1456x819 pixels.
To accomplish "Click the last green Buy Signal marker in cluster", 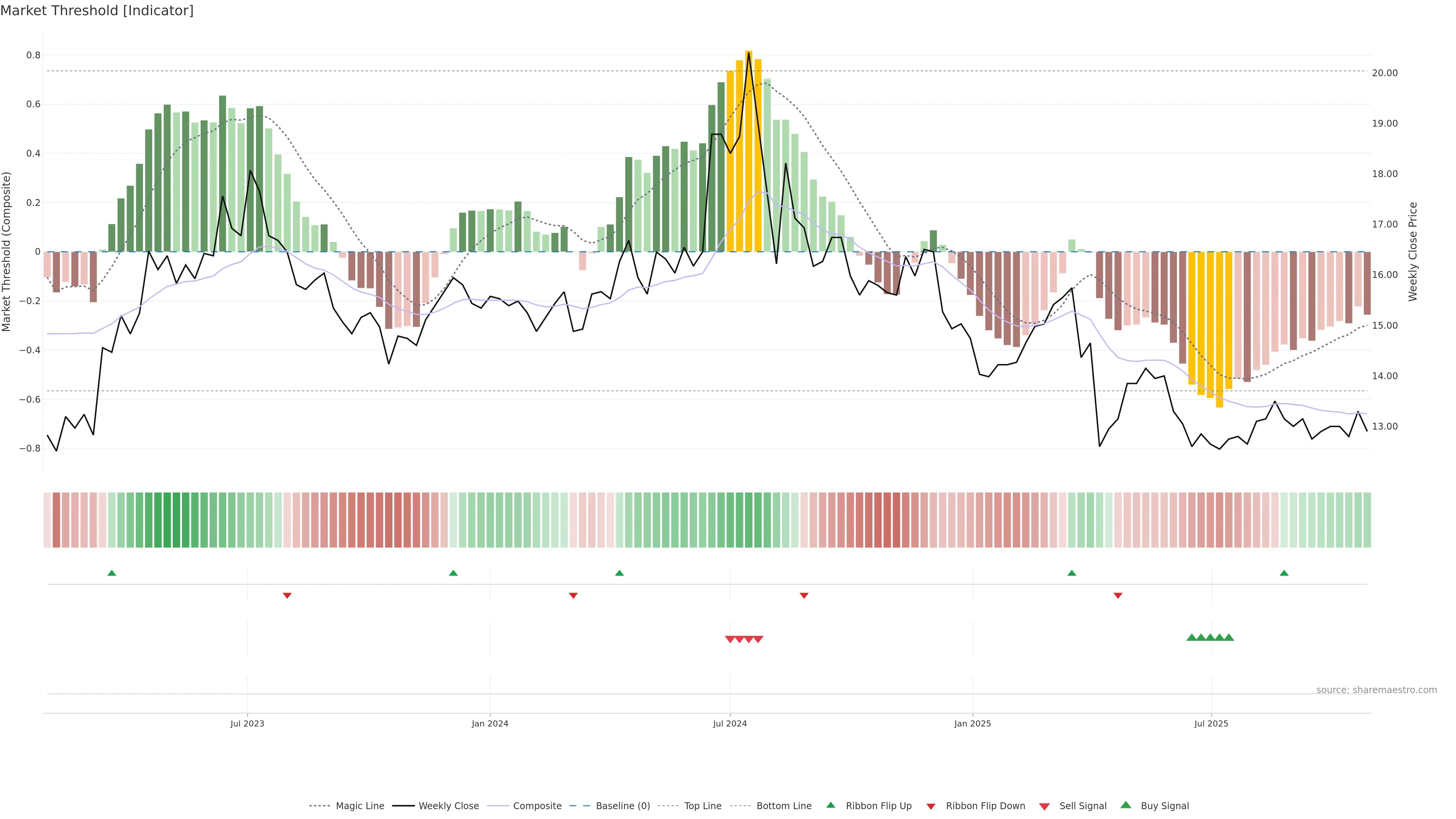I will 1229,637.
